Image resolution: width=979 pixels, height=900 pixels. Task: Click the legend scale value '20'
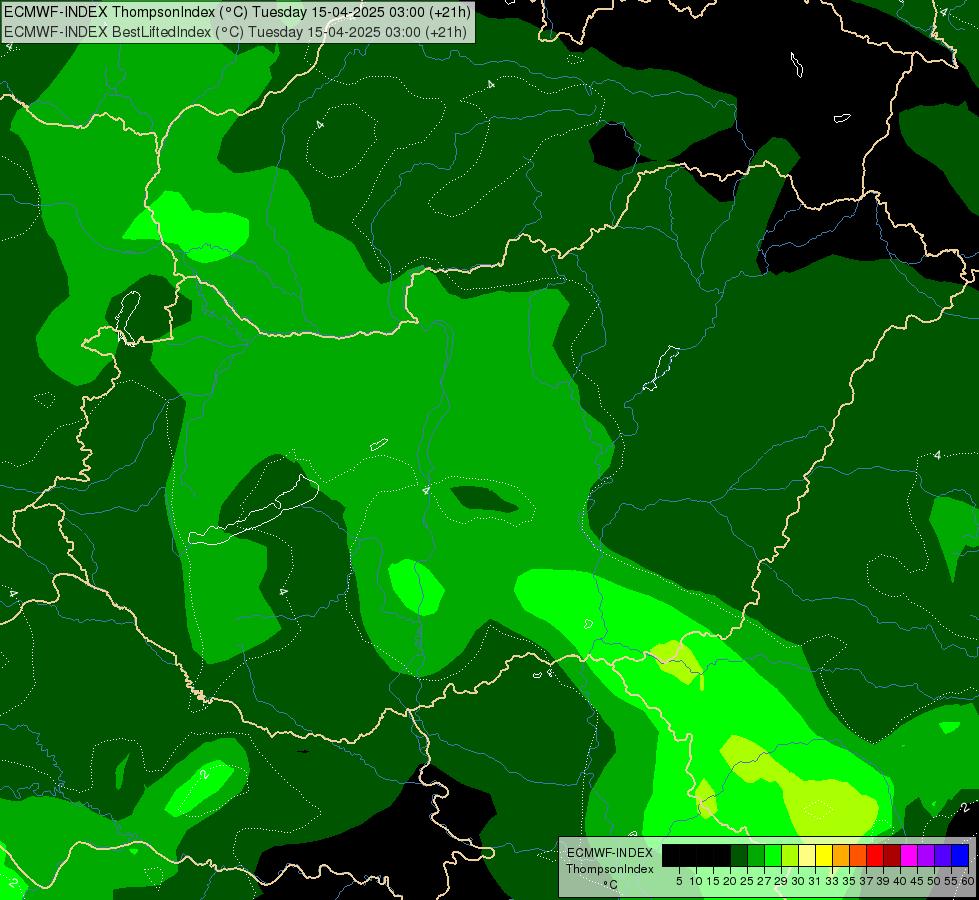click(x=730, y=881)
